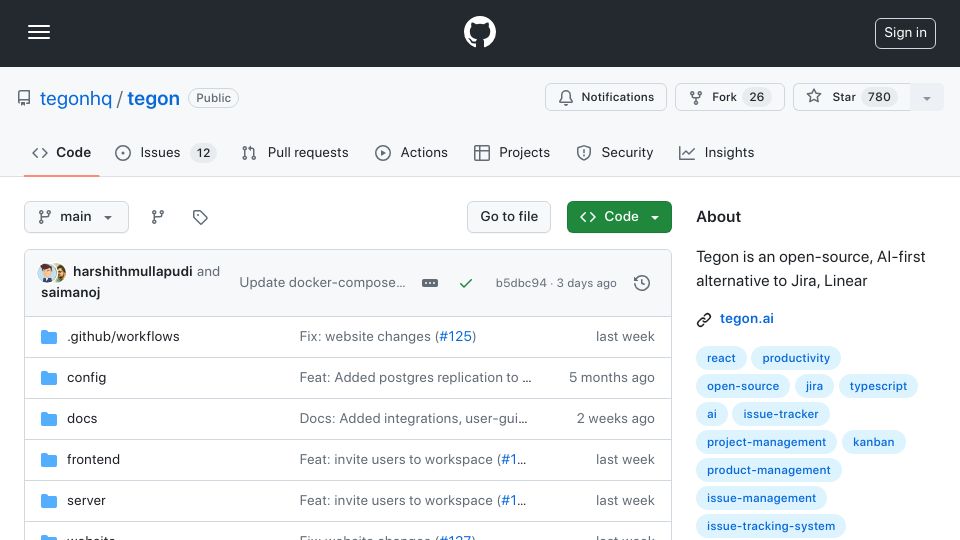
Task: View the commit's green check status
Action: [466, 283]
